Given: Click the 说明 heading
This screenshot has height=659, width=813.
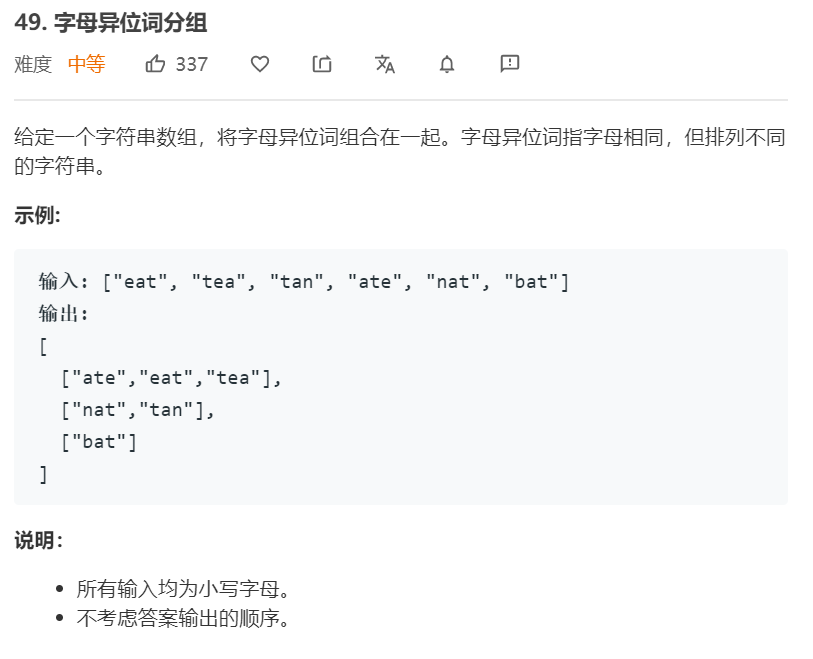Looking at the screenshot, I should (x=38, y=540).
